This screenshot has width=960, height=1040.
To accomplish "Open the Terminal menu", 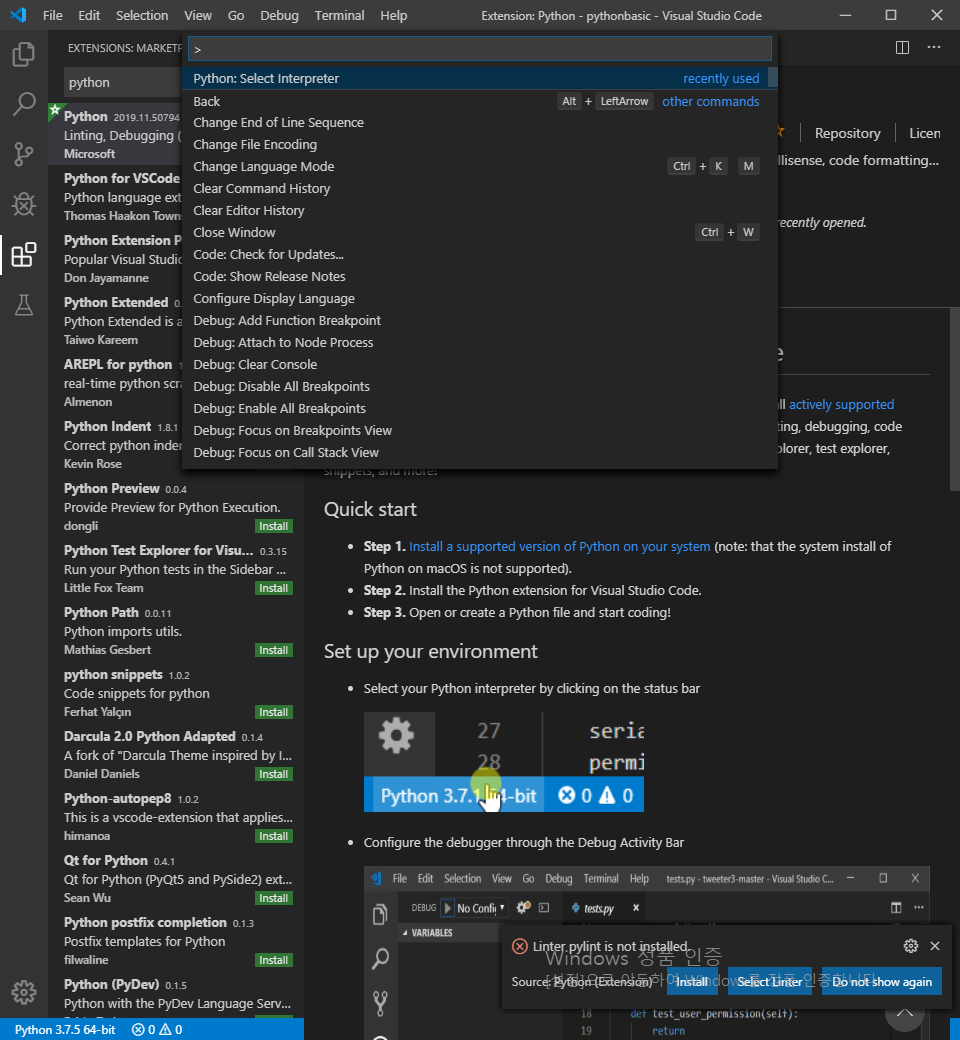I will coord(339,15).
